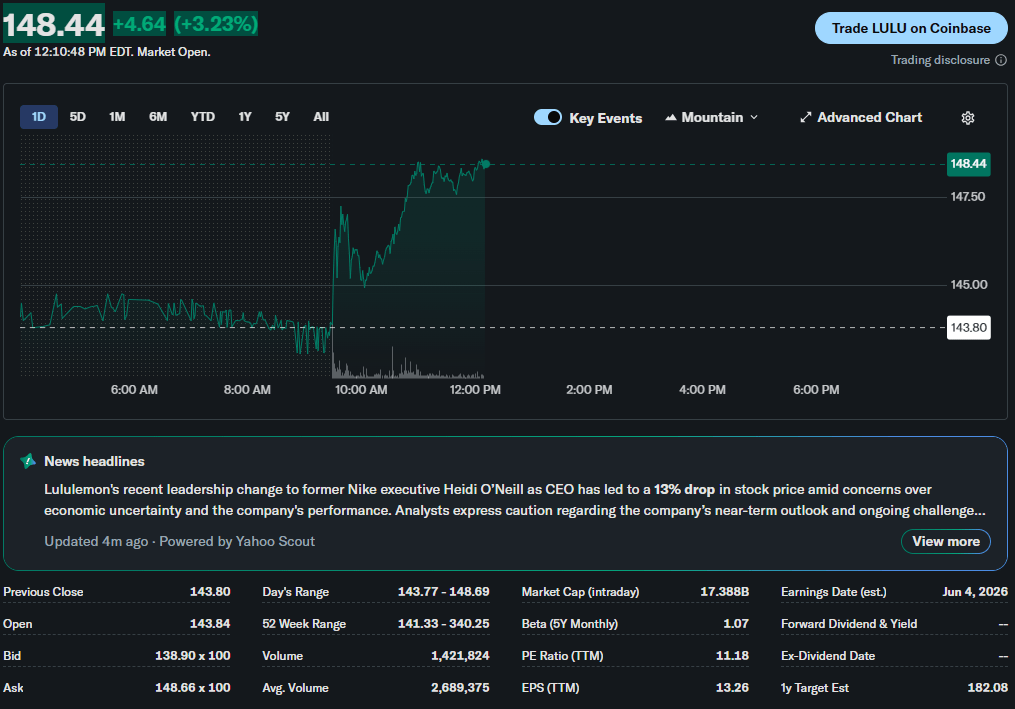Screen dimensions: 1015x709
Task: Click the Market Cap value 17.388B
Action: click(x=724, y=592)
